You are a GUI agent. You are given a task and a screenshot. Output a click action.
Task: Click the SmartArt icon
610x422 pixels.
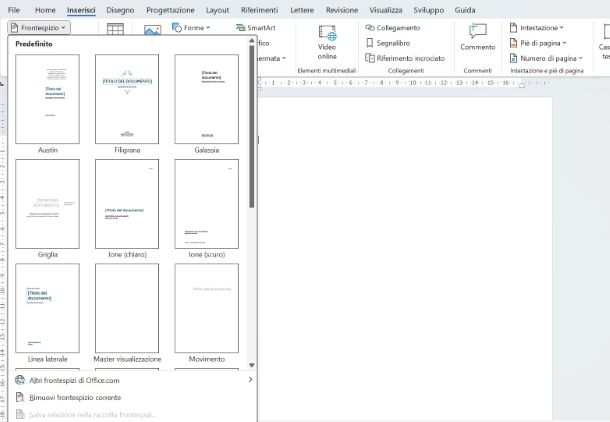click(241, 28)
